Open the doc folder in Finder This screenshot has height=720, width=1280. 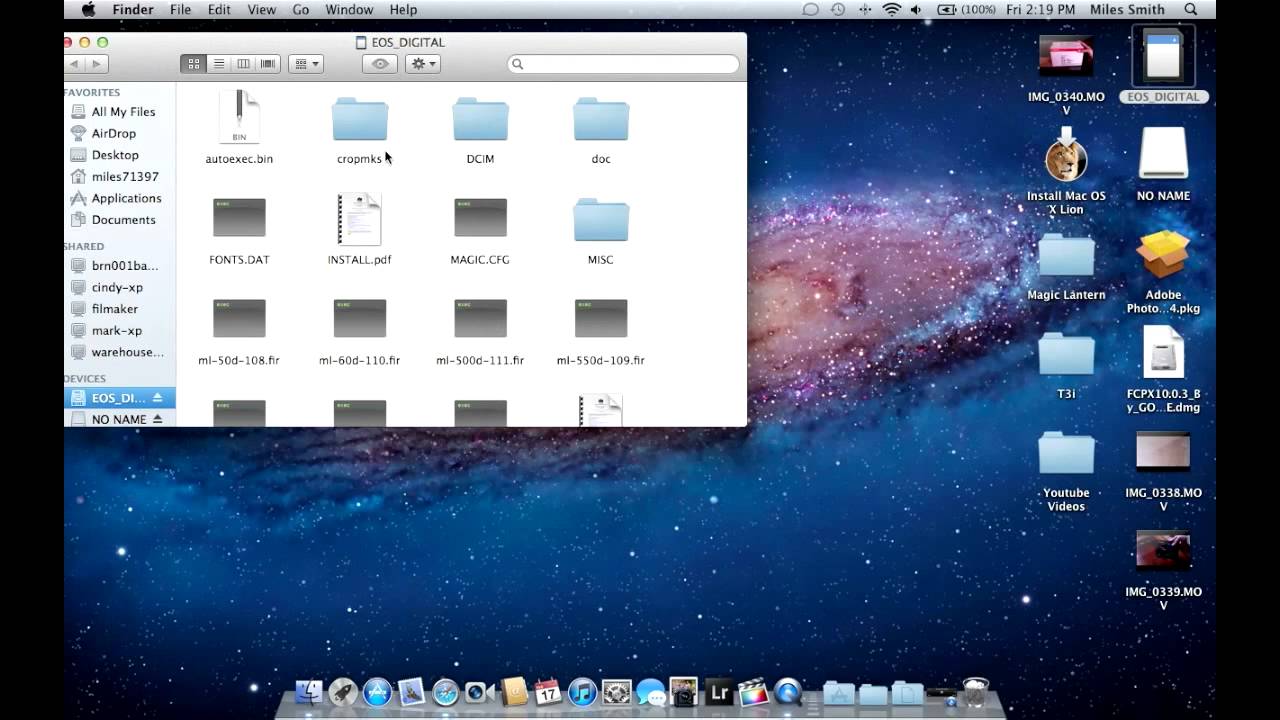click(x=601, y=119)
